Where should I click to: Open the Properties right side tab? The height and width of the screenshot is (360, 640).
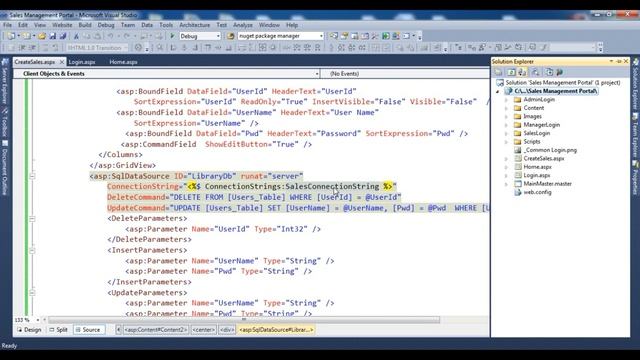tap(636, 178)
